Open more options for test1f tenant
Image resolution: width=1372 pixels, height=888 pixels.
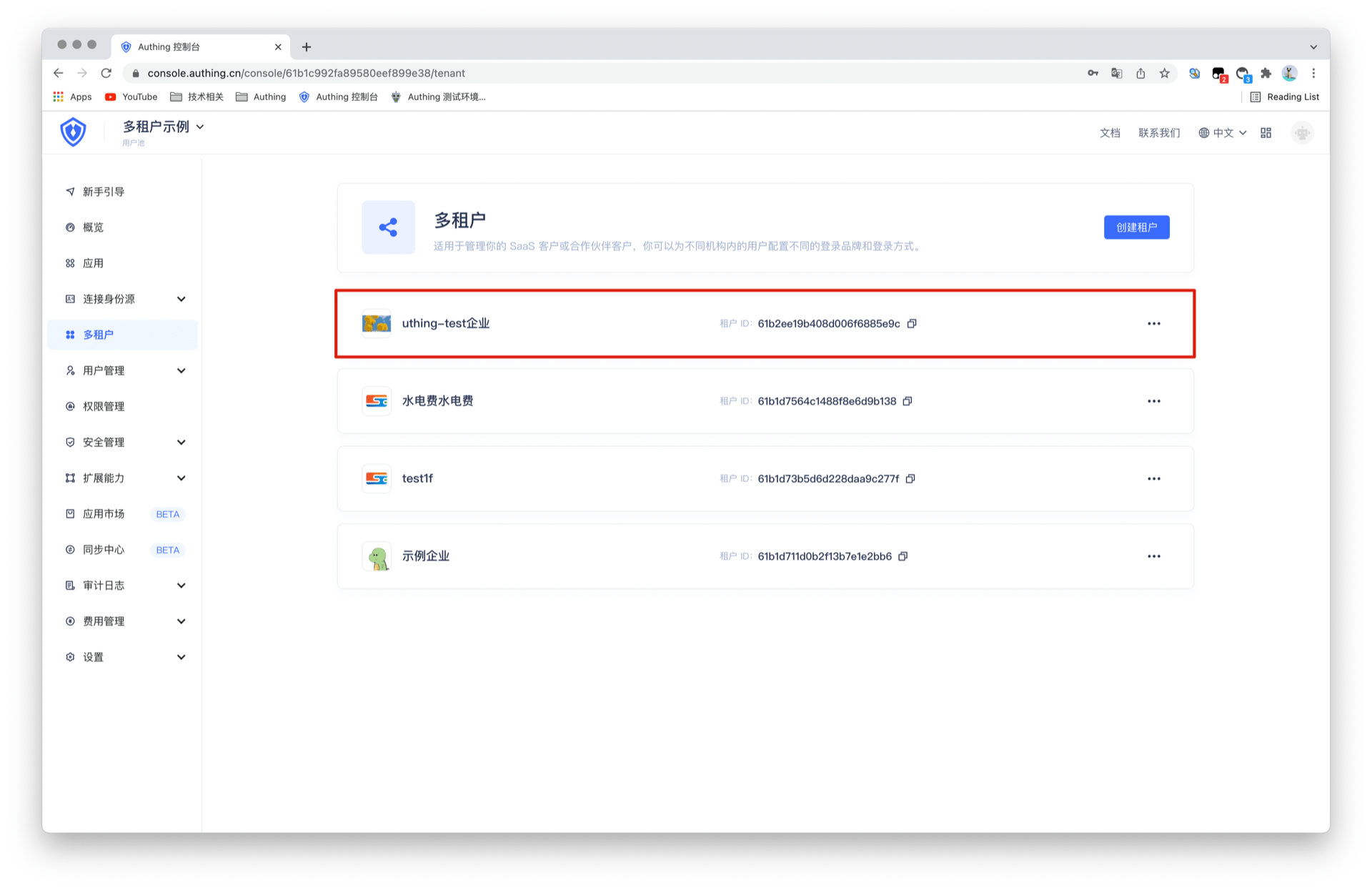(1153, 479)
